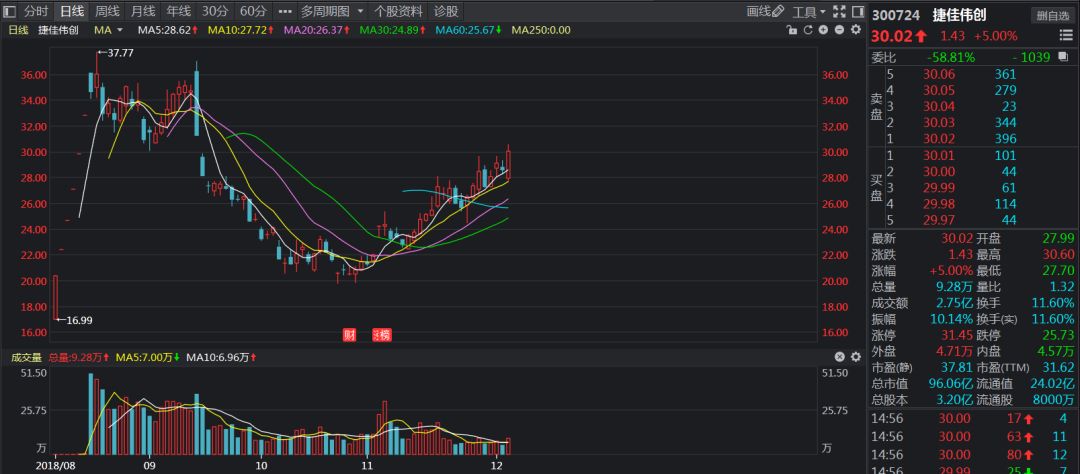Click the red 财 marker on chart
This screenshot has width=1080, height=474.
[x=349, y=335]
